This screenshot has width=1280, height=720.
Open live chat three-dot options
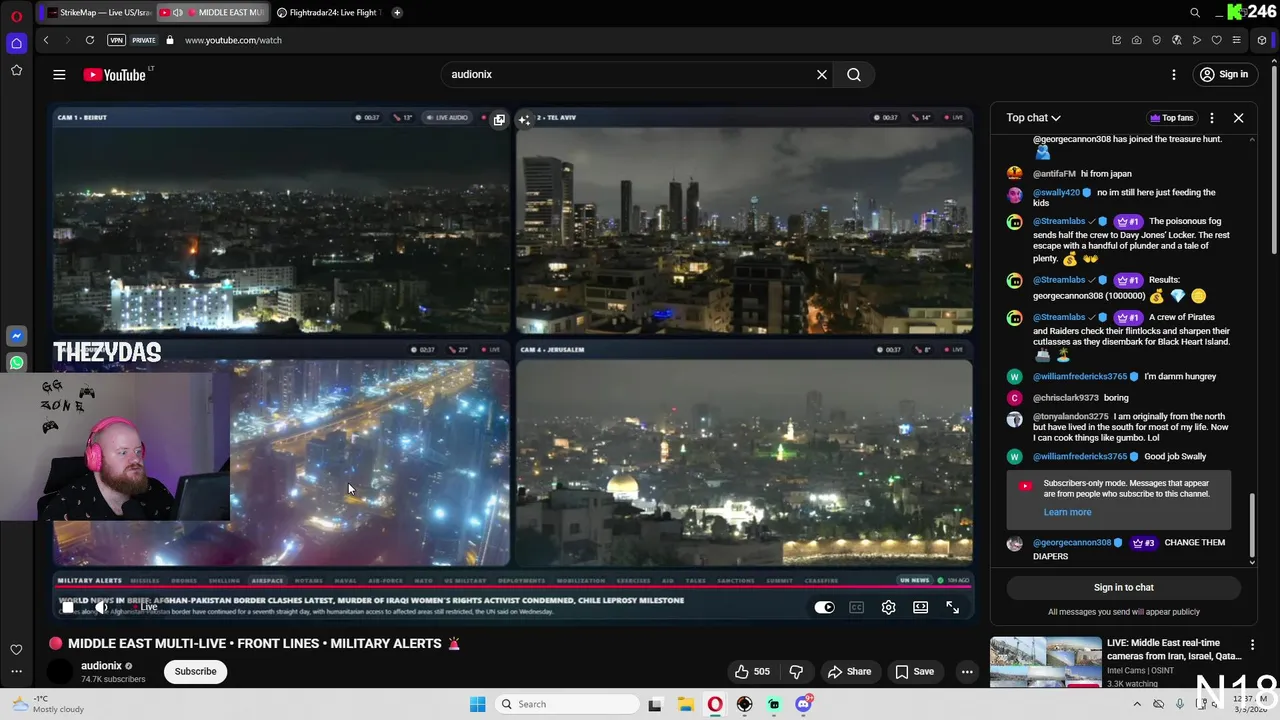tap(1211, 118)
